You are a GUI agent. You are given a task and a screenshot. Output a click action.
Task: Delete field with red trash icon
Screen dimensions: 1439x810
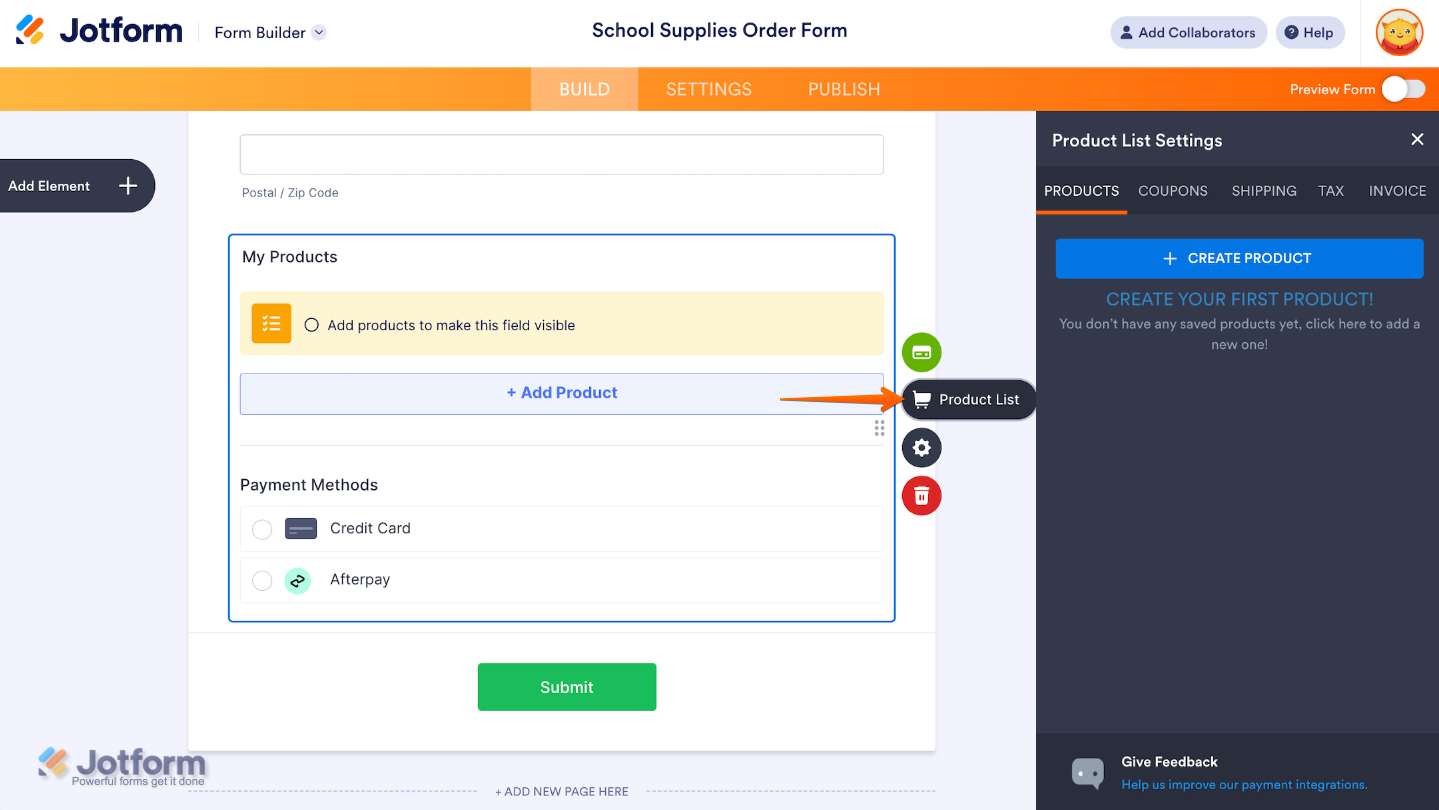[x=921, y=495]
